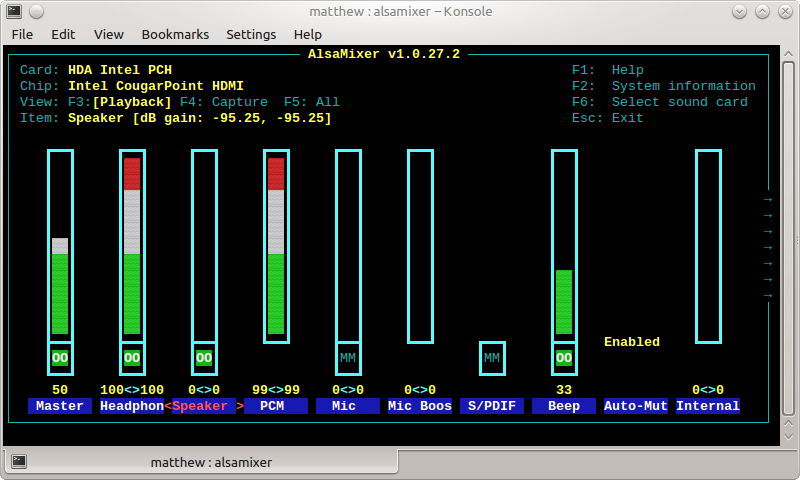Click the Master volume bar
Viewport: 800px width, 480px height.
click(60, 246)
